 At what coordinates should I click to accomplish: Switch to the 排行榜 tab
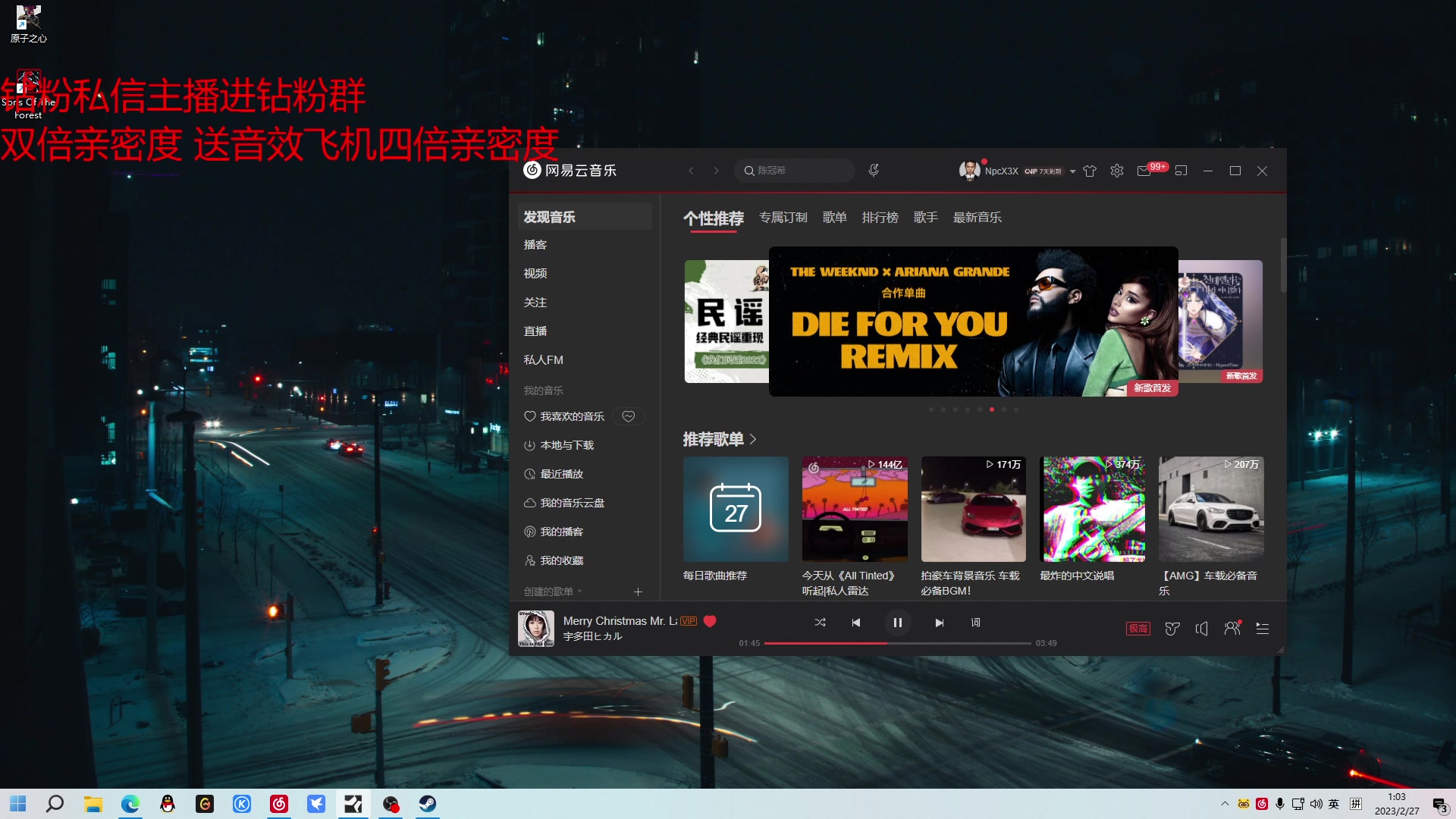(880, 218)
